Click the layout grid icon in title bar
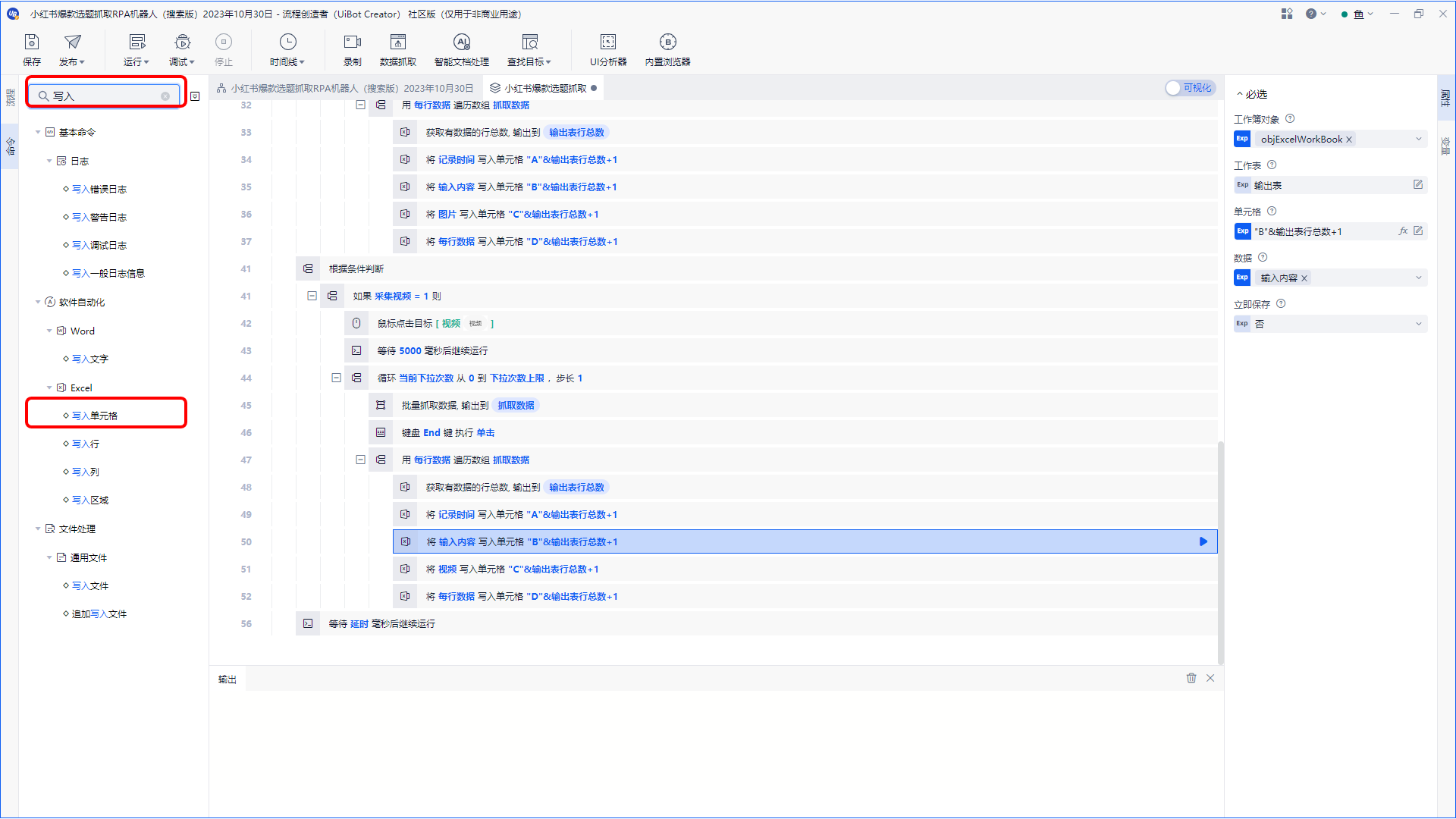1456x819 pixels. pyautogui.click(x=1287, y=14)
